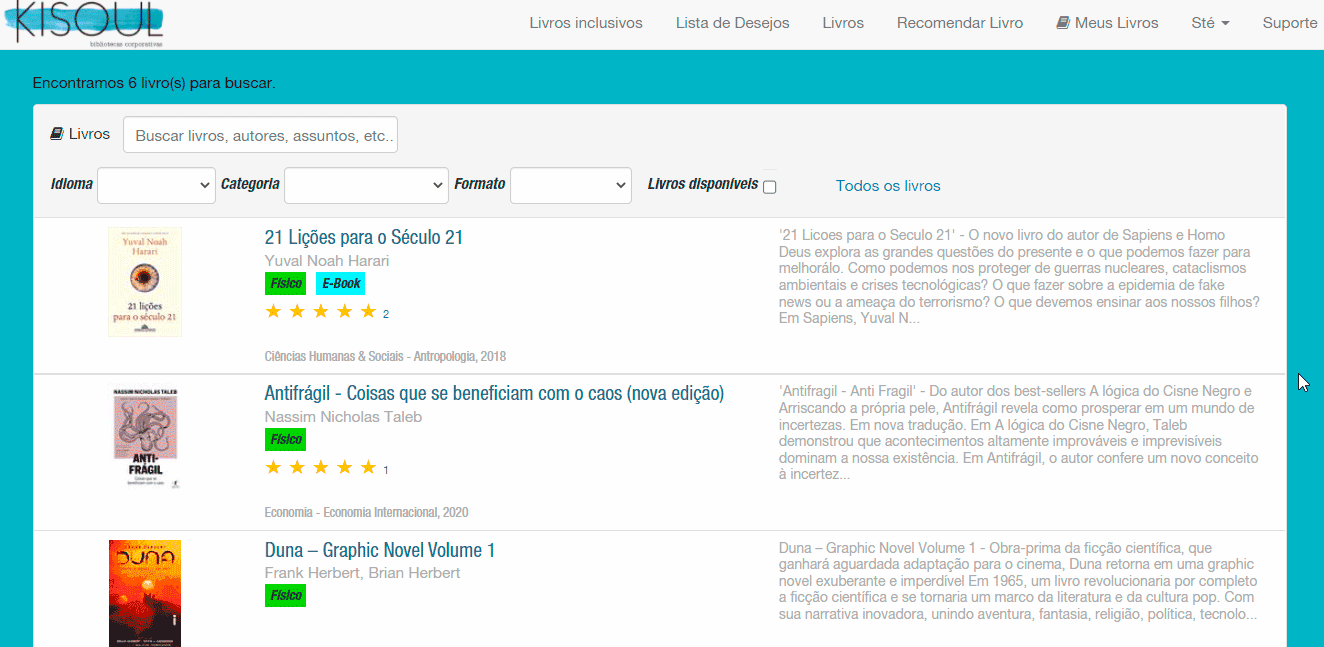
Task: Click Físico tag on 21 Lições book
Action: 286,284
